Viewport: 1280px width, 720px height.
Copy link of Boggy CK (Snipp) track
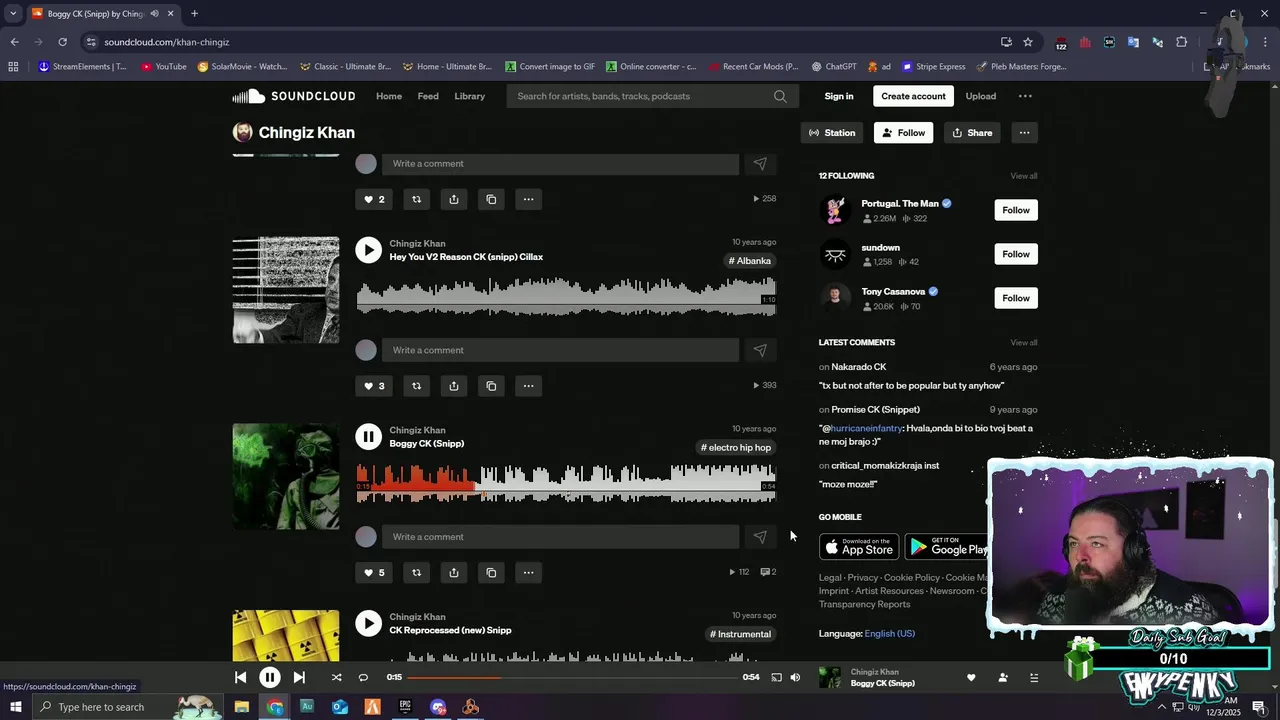(x=491, y=573)
